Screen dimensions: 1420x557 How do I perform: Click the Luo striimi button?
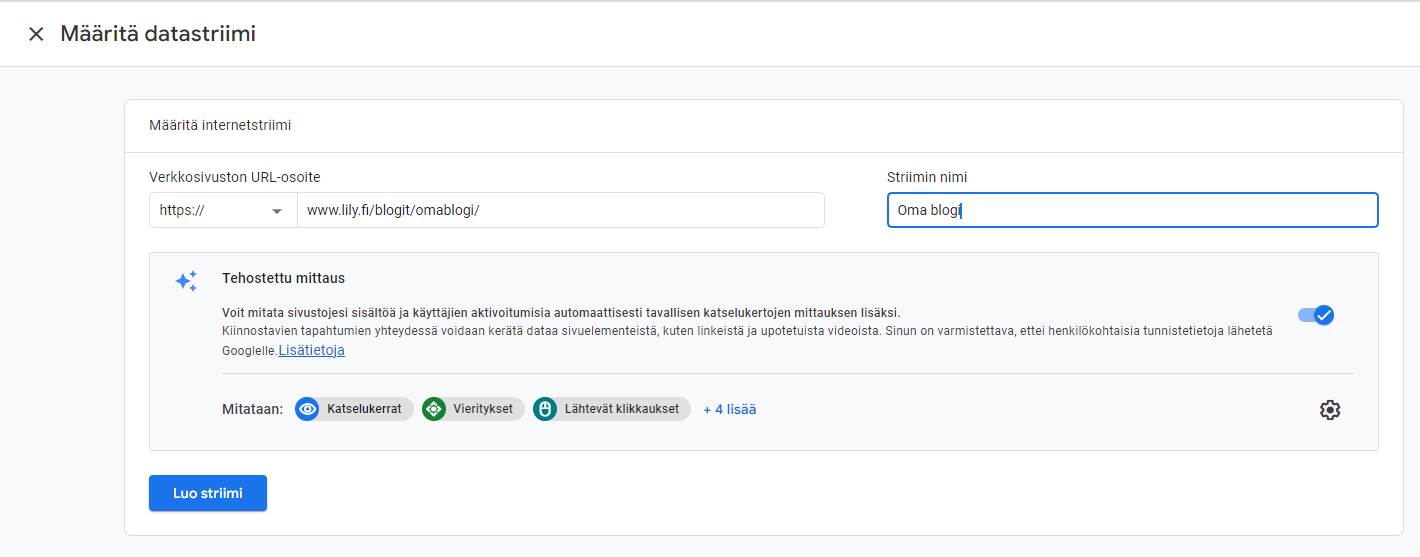[208, 493]
